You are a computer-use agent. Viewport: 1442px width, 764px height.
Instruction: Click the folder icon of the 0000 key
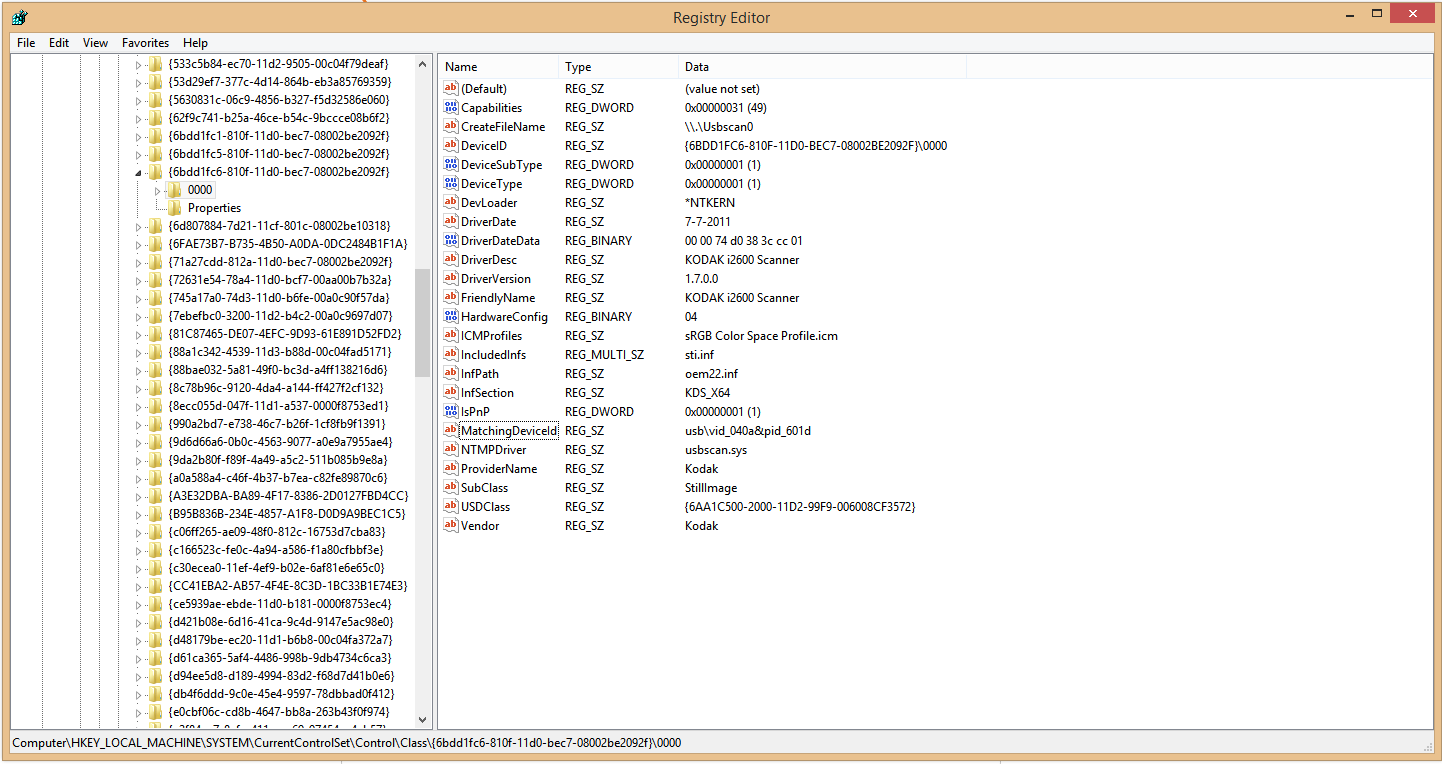(174, 190)
